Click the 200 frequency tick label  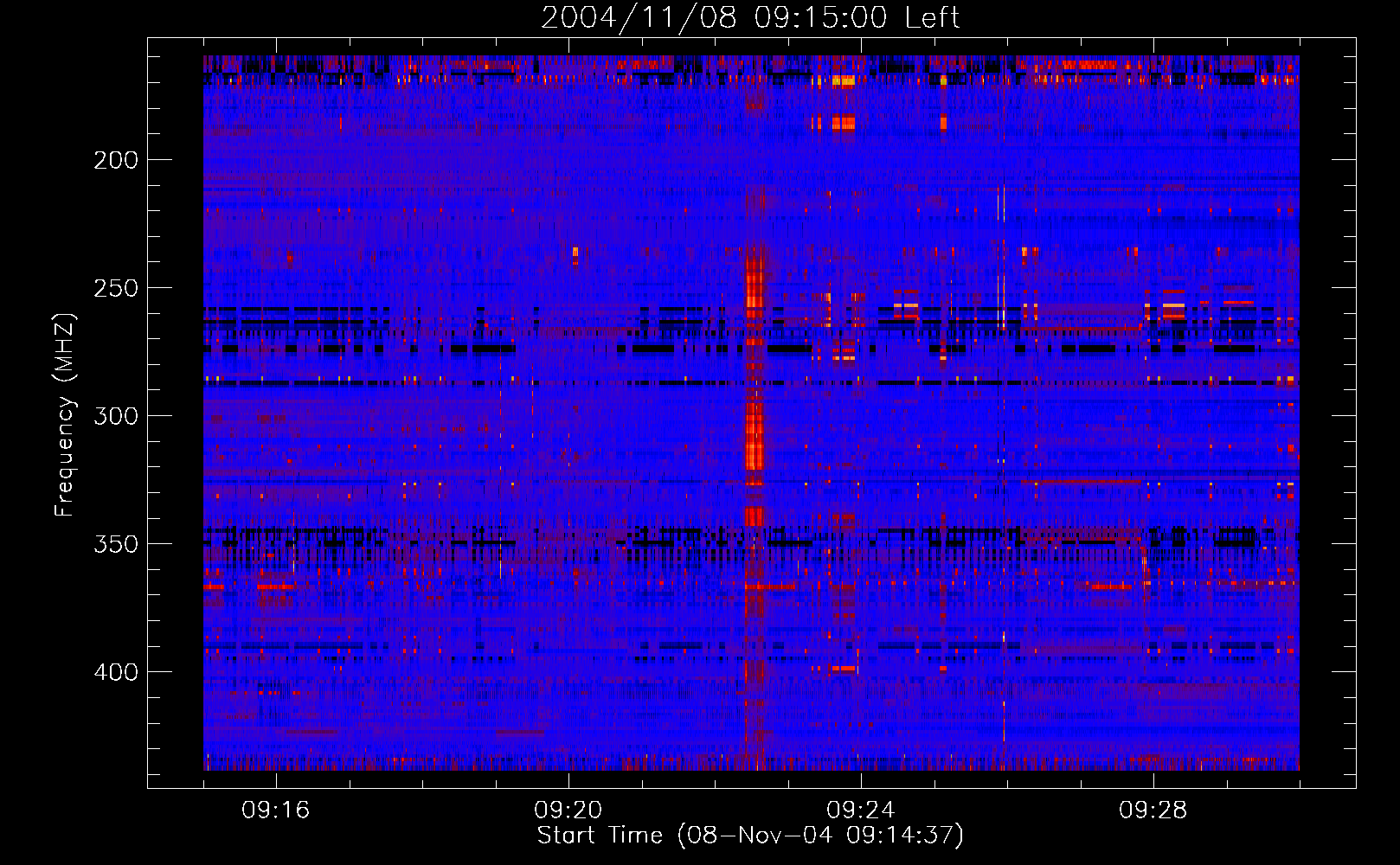pyautogui.click(x=116, y=160)
